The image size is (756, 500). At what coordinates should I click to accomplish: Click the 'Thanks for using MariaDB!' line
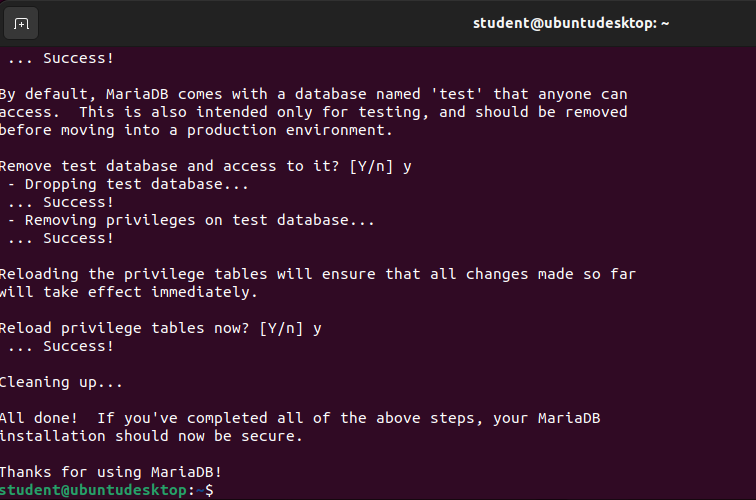[110, 472]
